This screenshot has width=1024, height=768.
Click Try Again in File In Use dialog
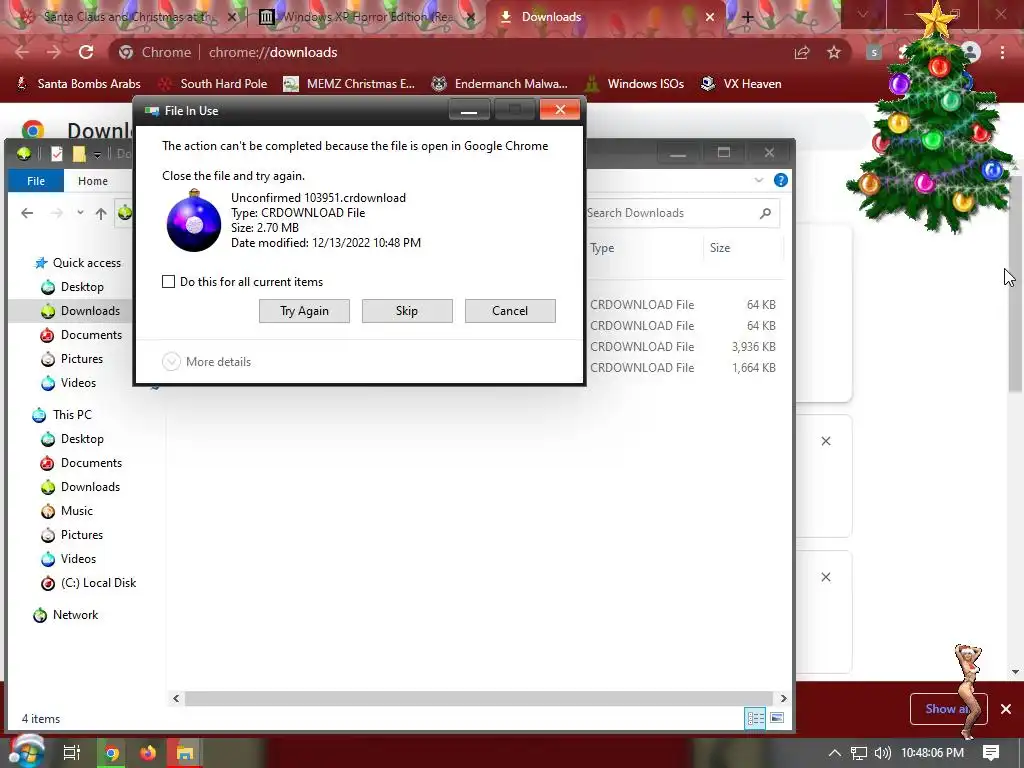coord(304,311)
